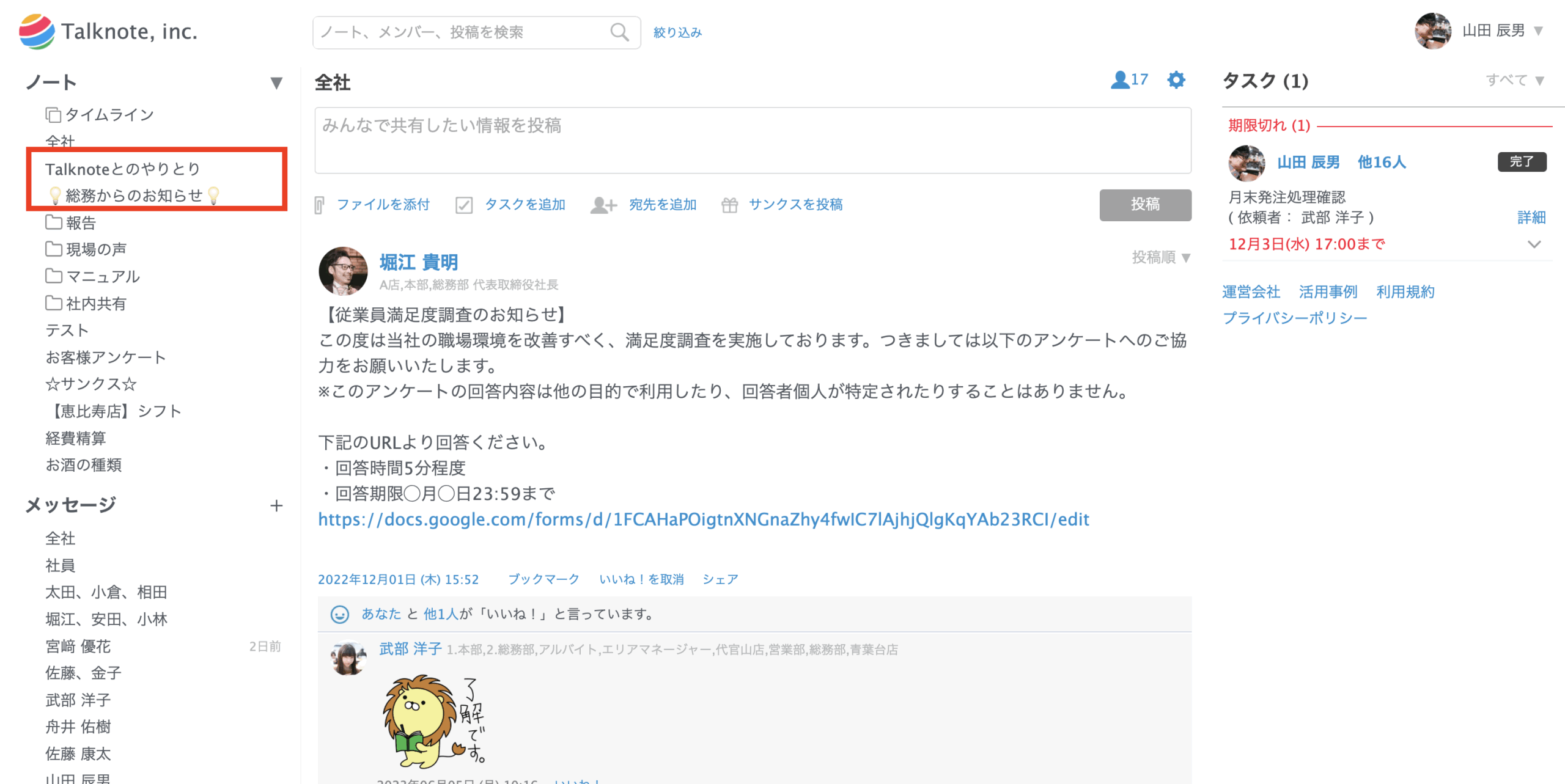
Task: Click いいね！を取消 to unlike post
Action: [x=641, y=579]
